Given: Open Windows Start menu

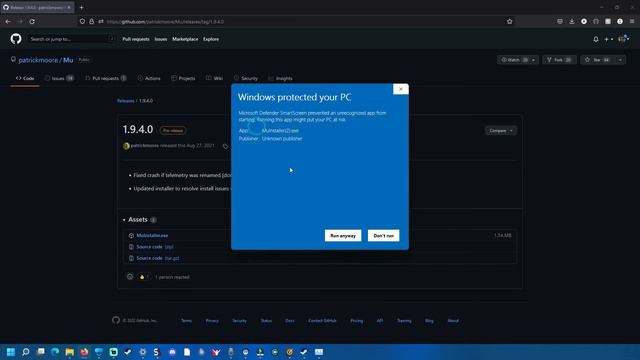Looking at the screenshot, I should 11,352.
